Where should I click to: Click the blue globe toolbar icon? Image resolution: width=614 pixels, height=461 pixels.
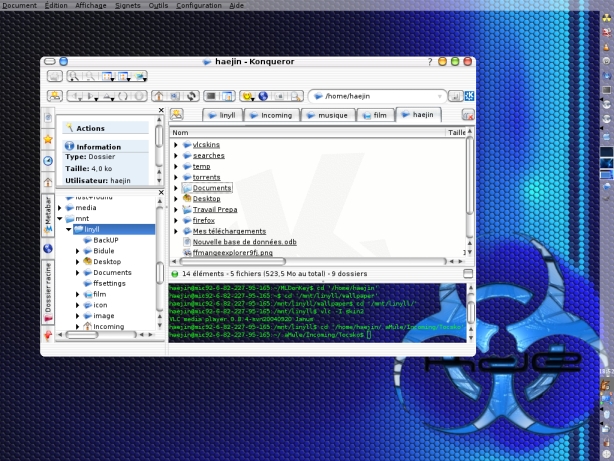pyautogui.click(x=263, y=96)
